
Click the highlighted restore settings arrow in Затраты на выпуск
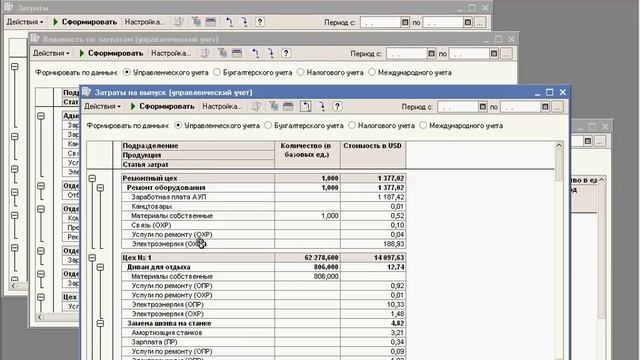click(306, 107)
